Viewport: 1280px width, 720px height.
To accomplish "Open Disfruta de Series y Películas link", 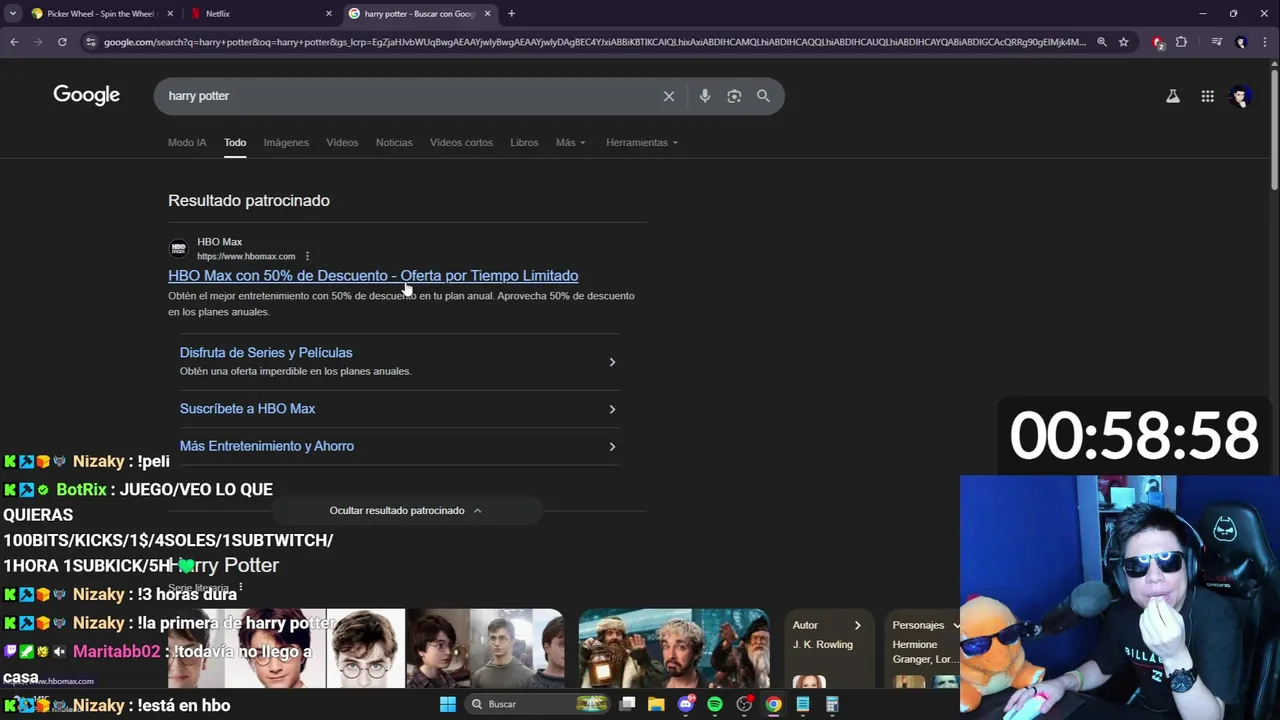I will [266, 352].
